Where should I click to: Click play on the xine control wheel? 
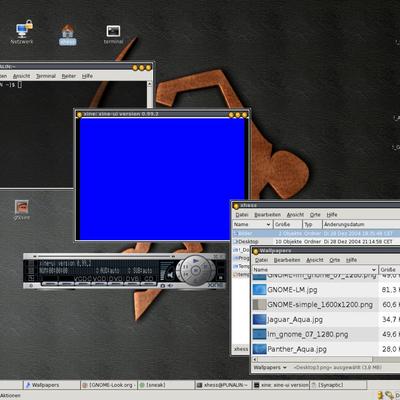click(x=196, y=261)
